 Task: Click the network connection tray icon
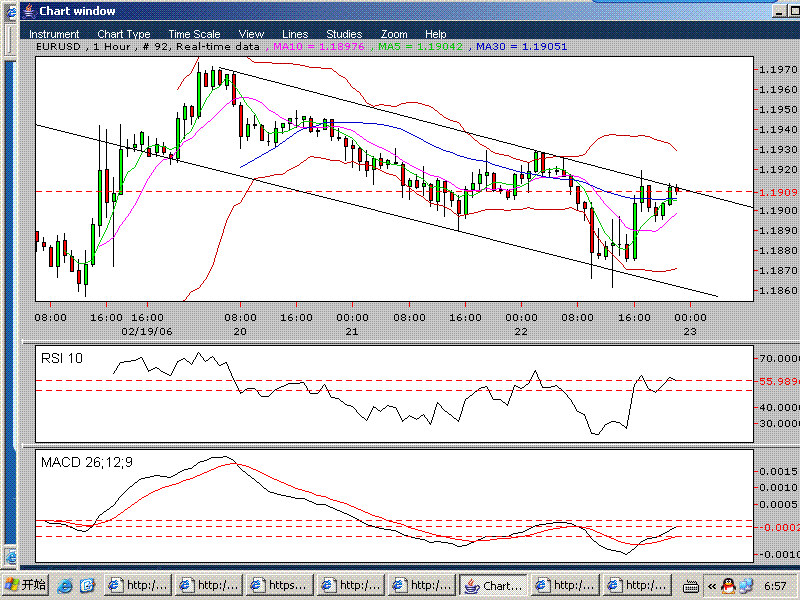[x=746, y=586]
